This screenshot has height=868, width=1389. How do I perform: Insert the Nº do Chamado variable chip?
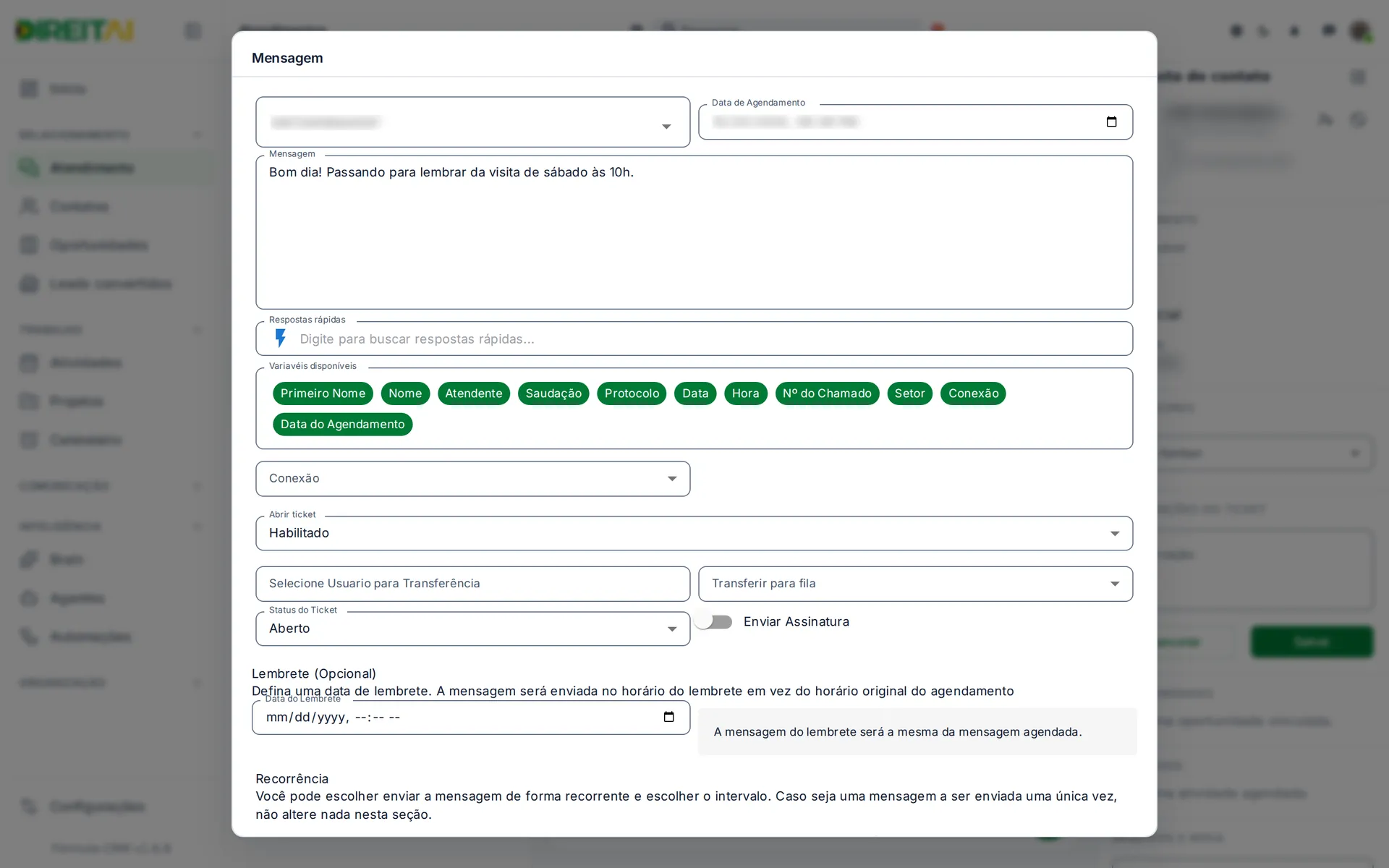pyautogui.click(x=827, y=393)
